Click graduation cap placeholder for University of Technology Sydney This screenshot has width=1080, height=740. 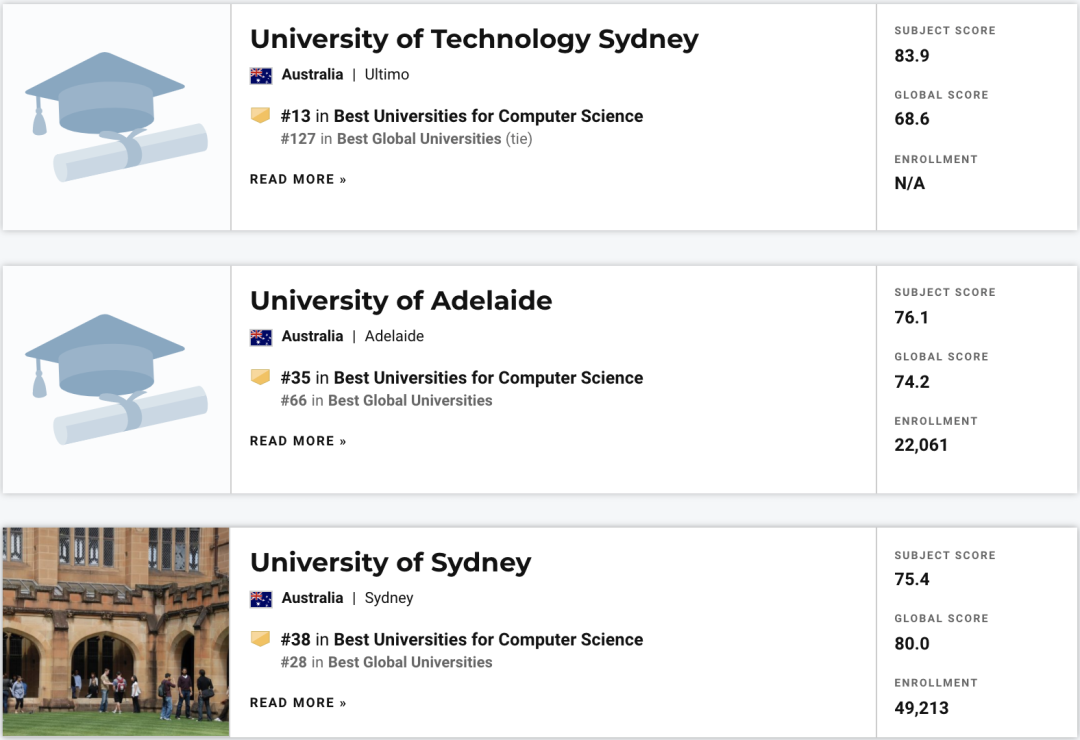coord(116,116)
